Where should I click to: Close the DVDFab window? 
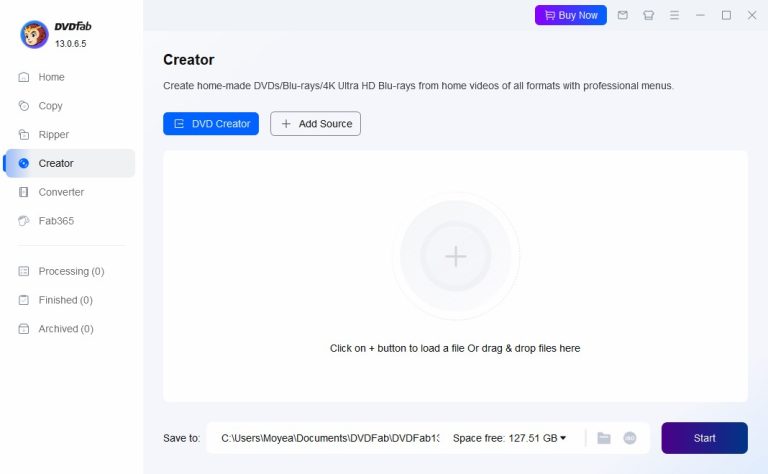click(752, 15)
